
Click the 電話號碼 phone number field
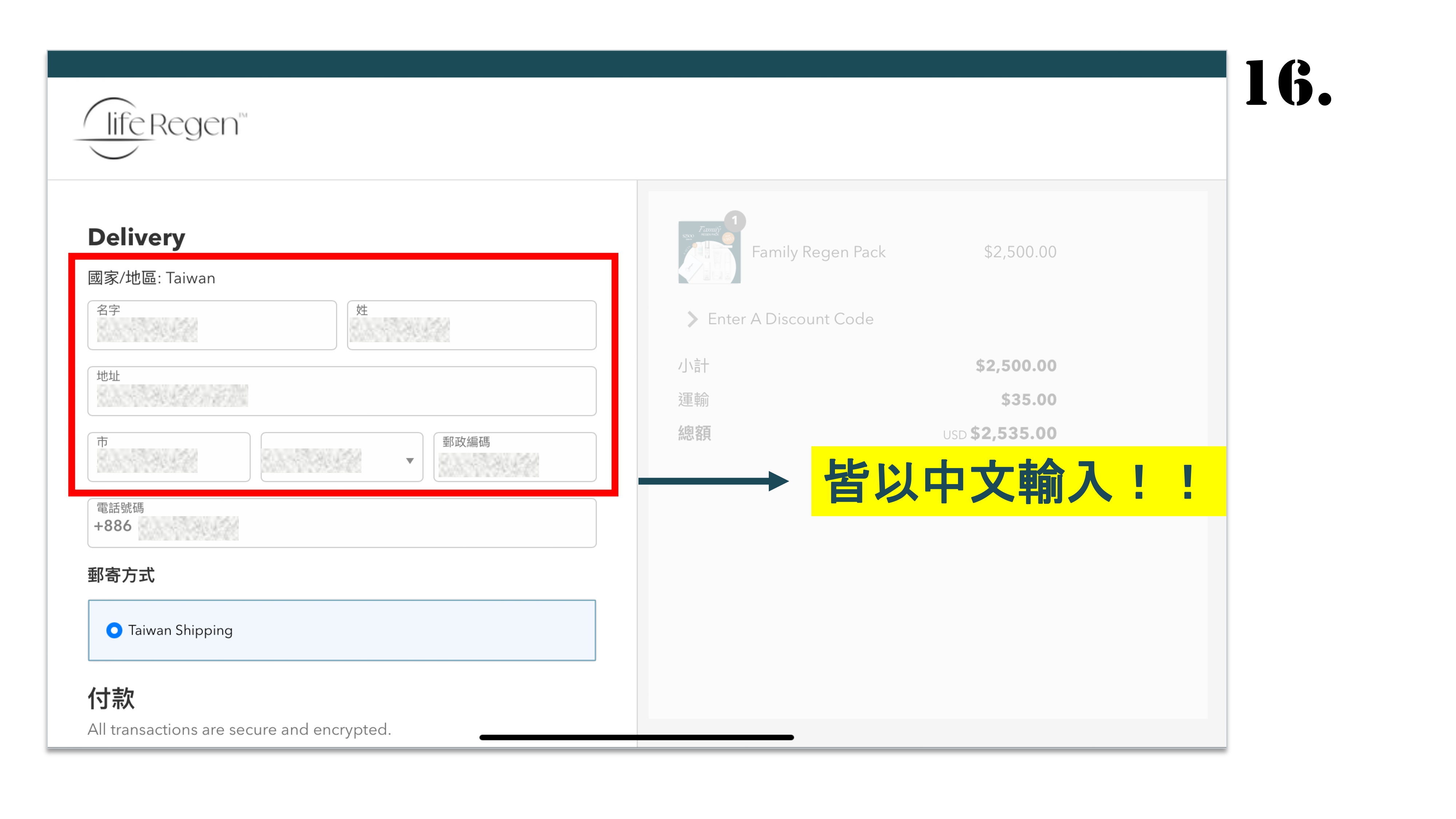(342, 523)
